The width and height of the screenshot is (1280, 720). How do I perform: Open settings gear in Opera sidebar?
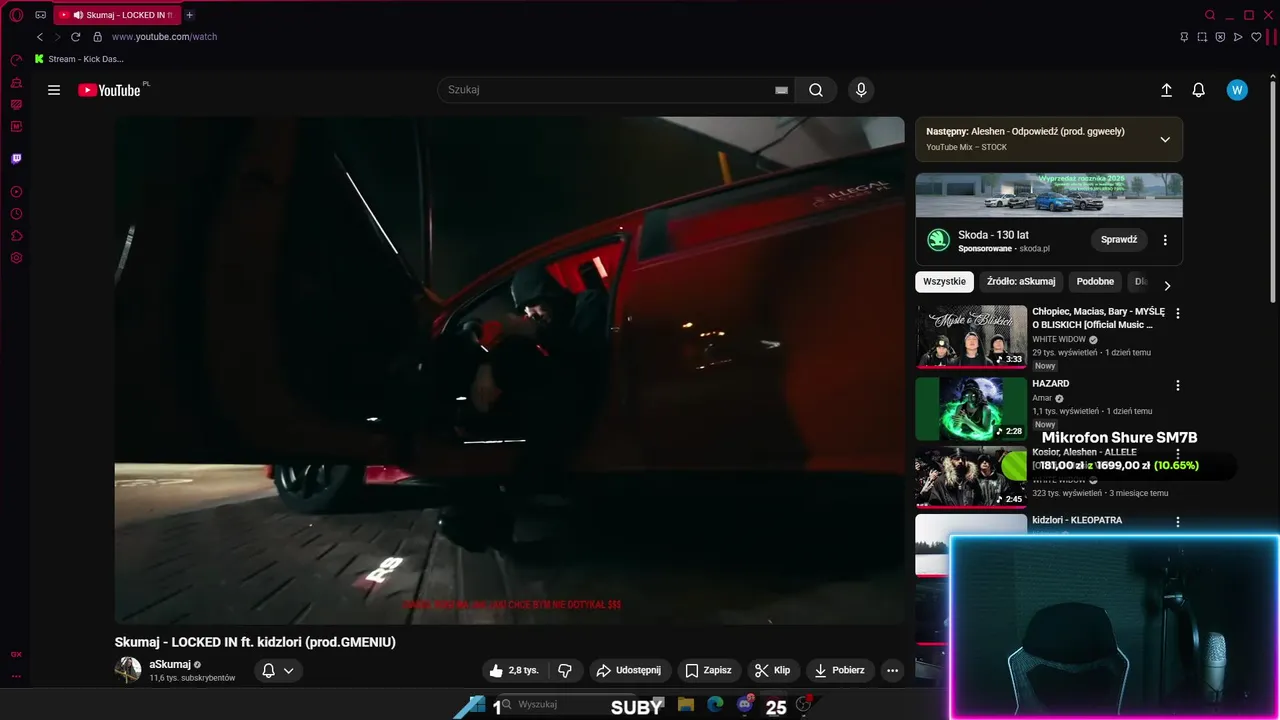16,258
